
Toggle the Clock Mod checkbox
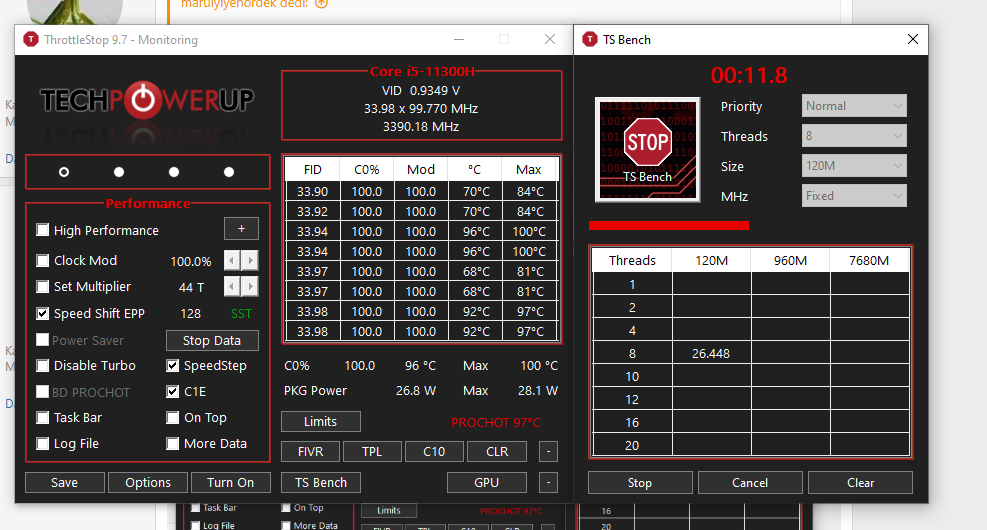click(42, 260)
